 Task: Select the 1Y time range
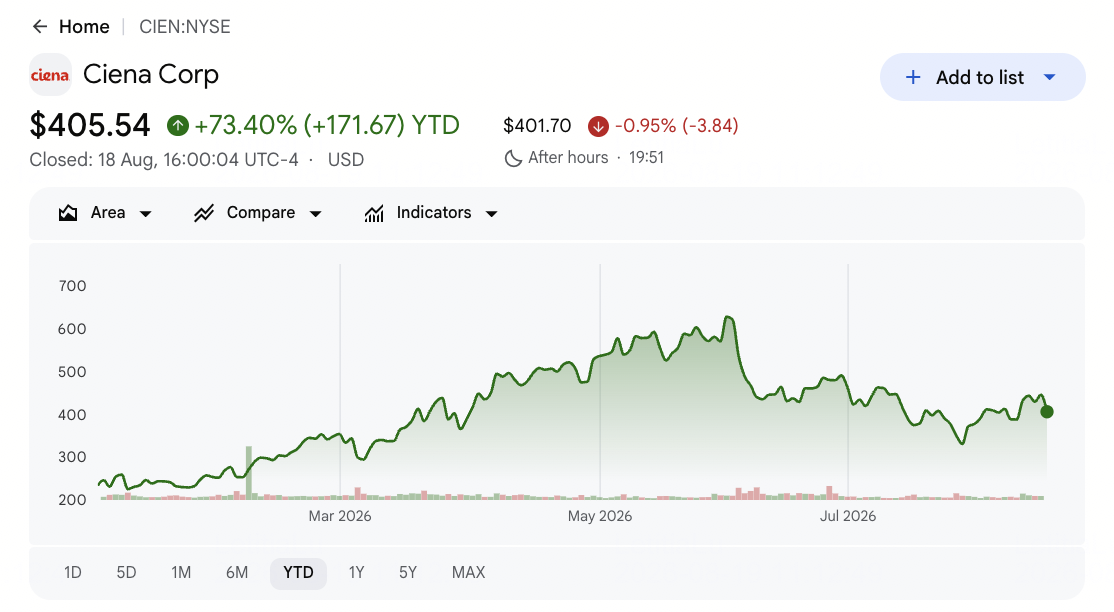tap(357, 573)
